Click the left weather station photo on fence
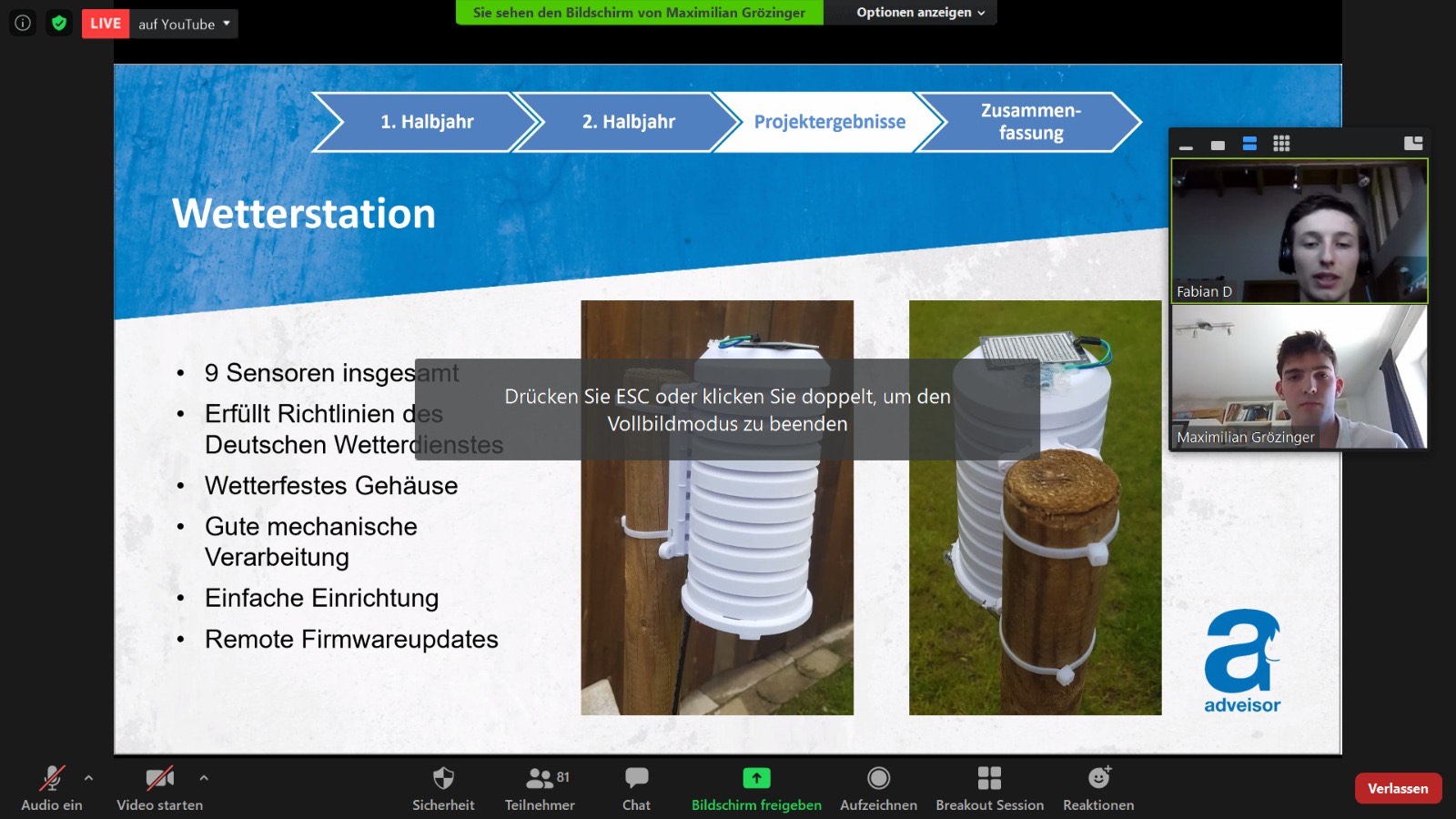1456x819 pixels. pyautogui.click(x=717, y=508)
